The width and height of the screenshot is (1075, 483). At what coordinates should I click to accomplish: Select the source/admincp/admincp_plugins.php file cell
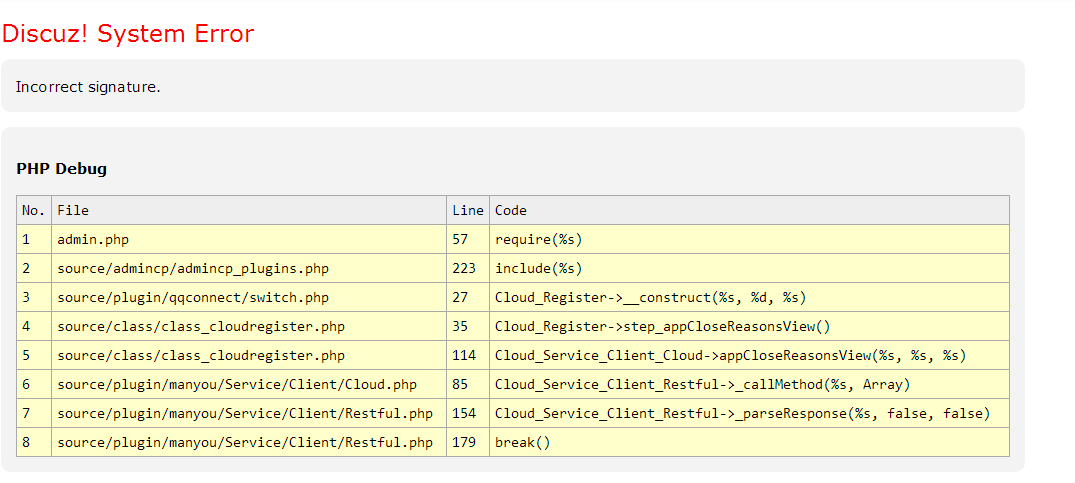pos(193,268)
